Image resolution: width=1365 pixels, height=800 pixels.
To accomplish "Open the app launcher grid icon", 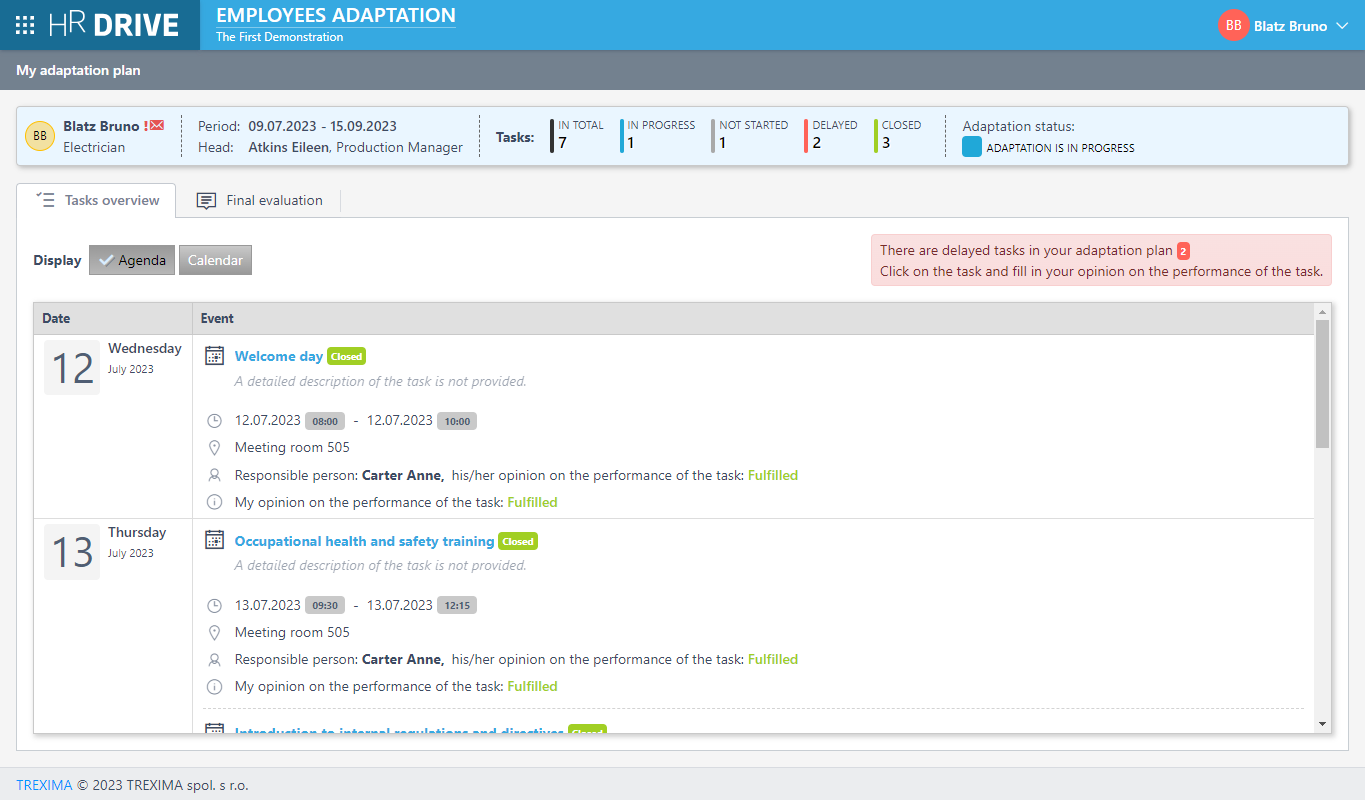I will pyautogui.click(x=24, y=25).
